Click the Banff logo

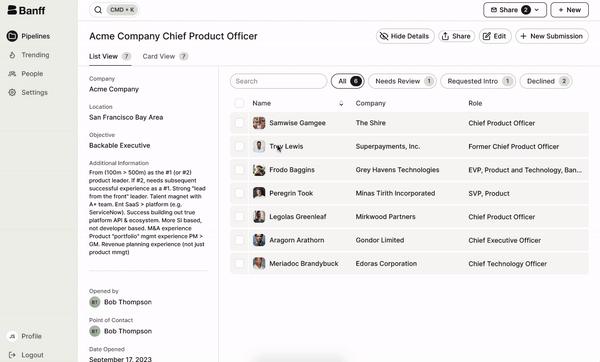coord(26,10)
